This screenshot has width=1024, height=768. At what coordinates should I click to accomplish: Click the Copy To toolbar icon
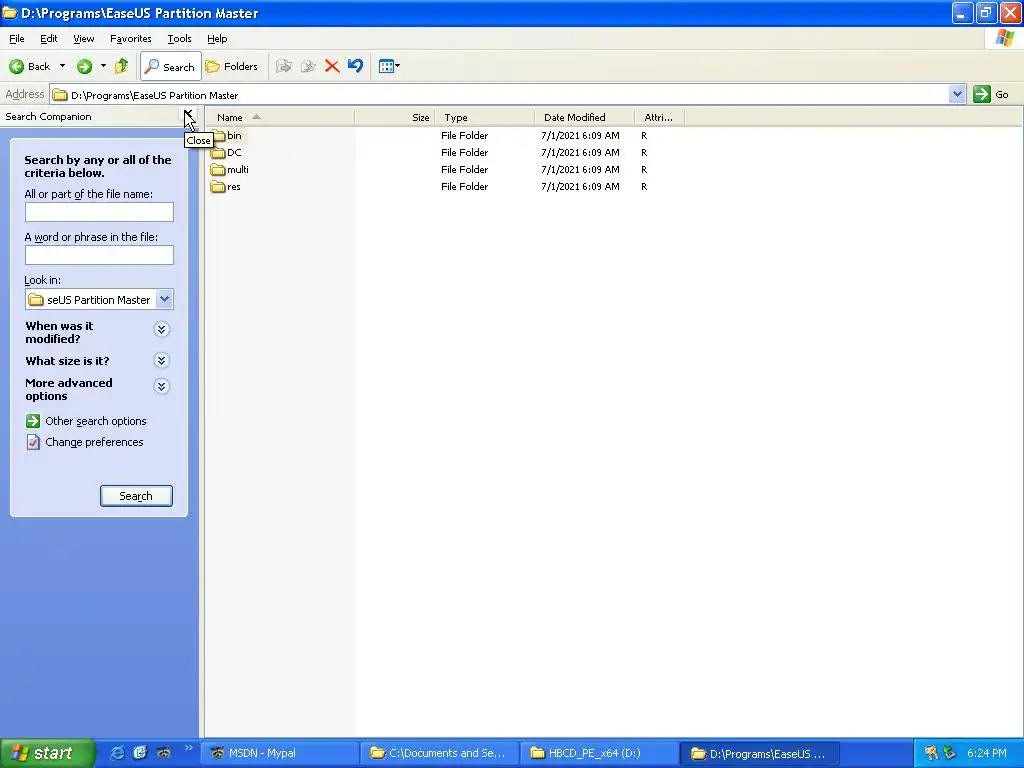tap(308, 66)
